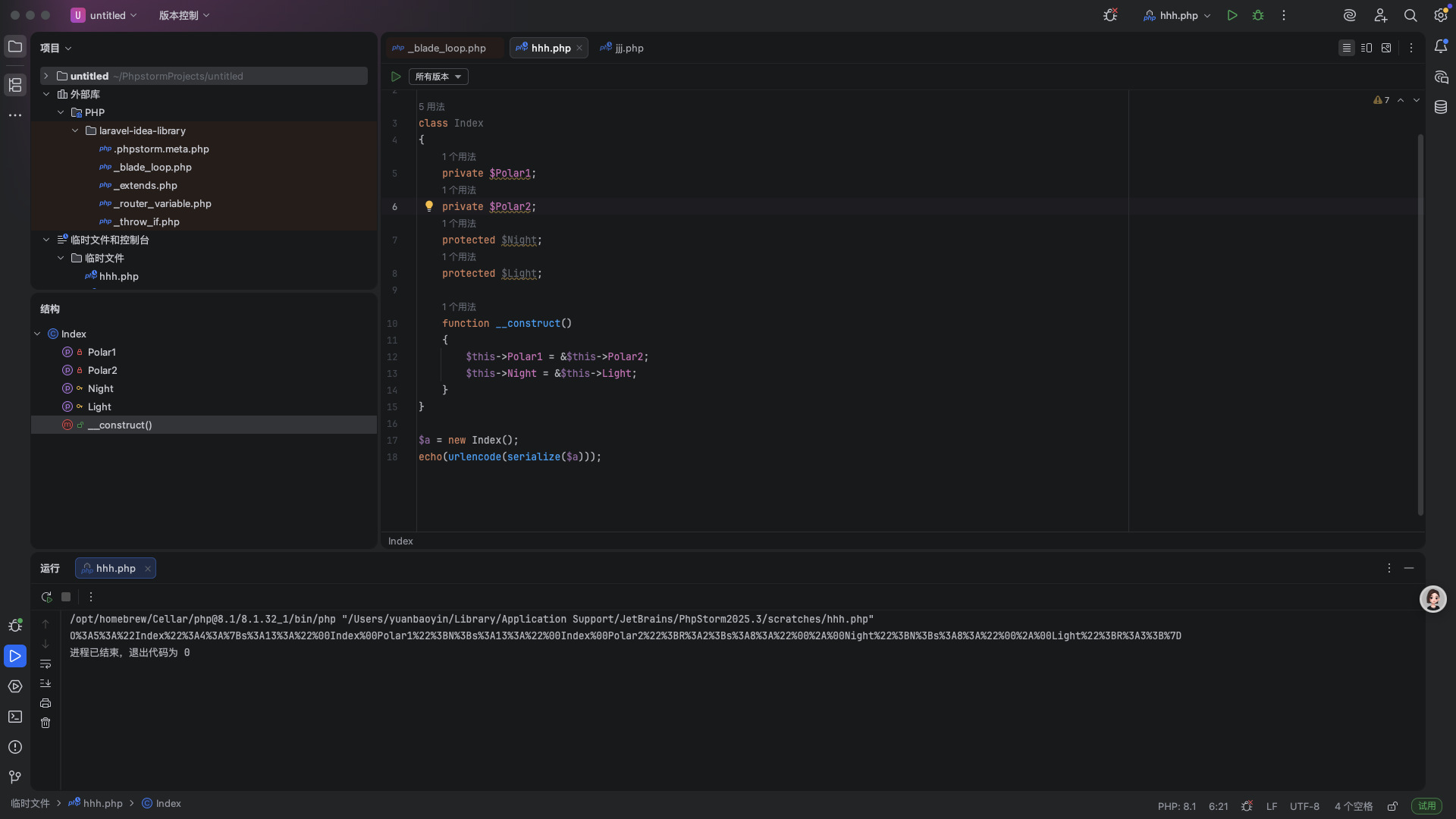Toggle the read-only lock icon in status bar
The image size is (1456, 819).
[x=1392, y=806]
